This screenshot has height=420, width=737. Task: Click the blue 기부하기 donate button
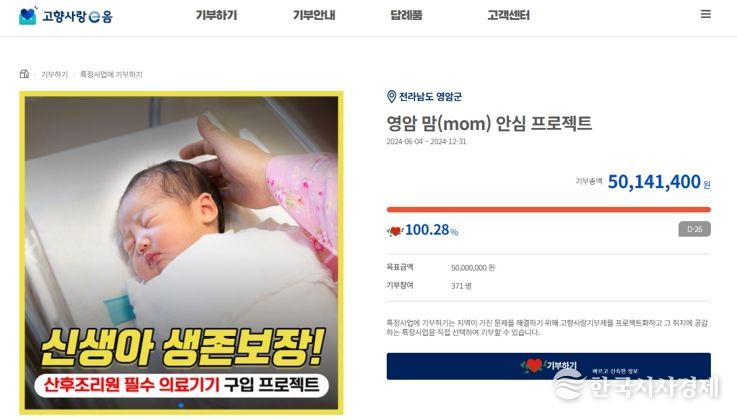click(549, 366)
